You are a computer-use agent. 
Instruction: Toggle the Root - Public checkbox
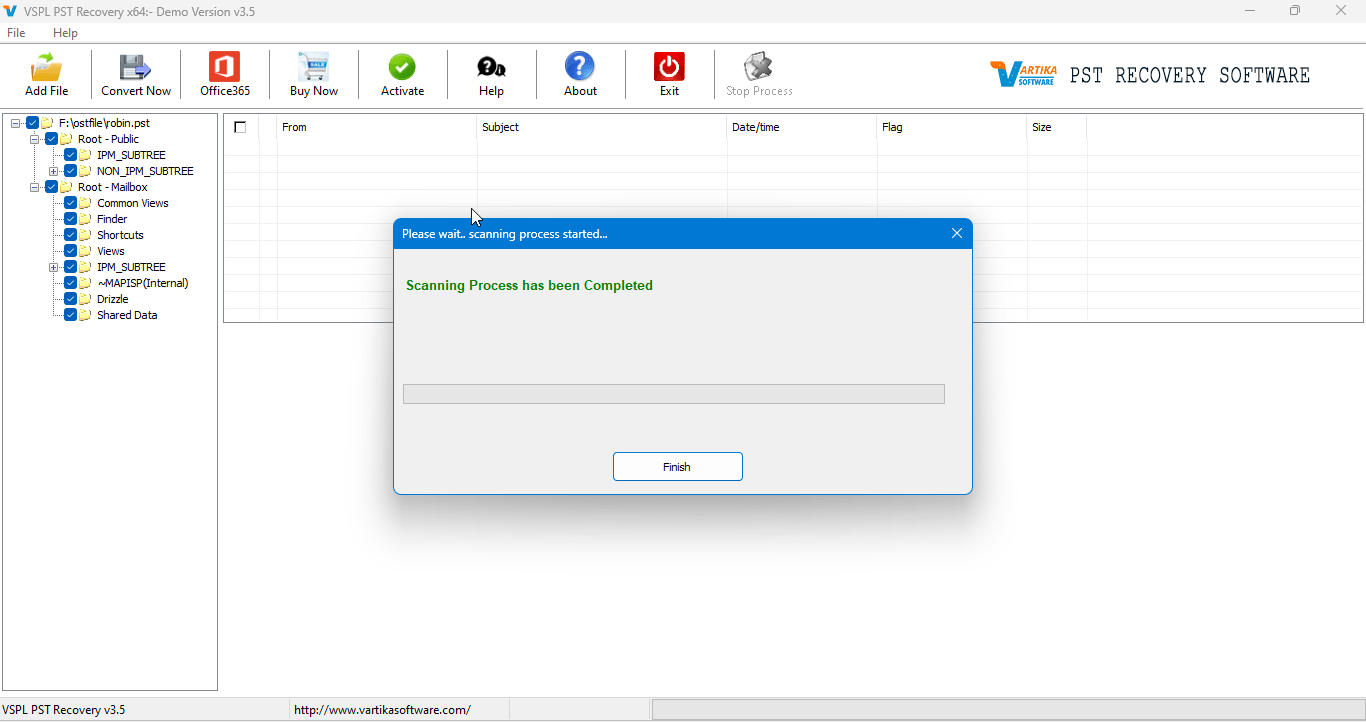click(51, 139)
